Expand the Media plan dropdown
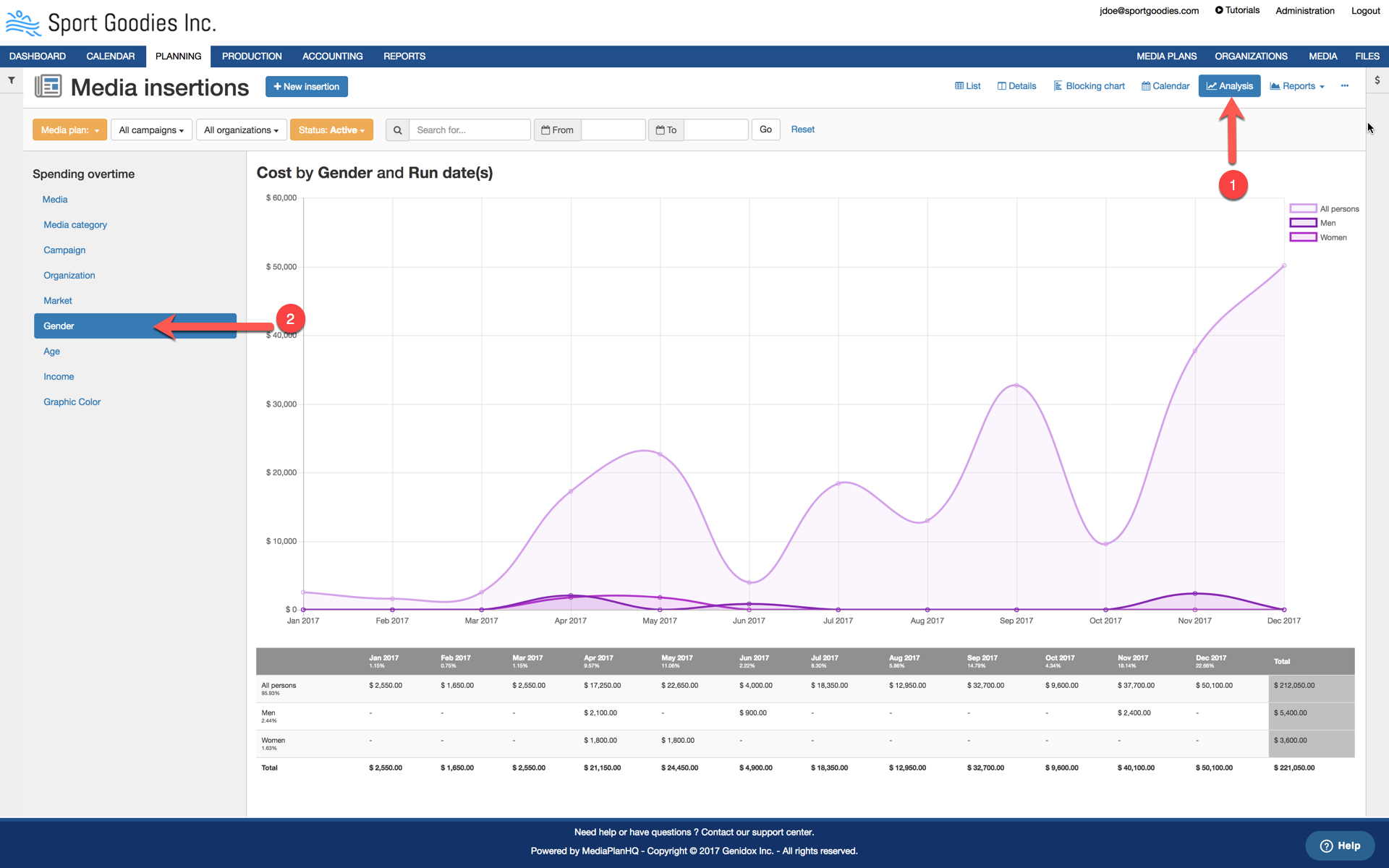Viewport: 1389px width, 868px height. click(x=69, y=130)
